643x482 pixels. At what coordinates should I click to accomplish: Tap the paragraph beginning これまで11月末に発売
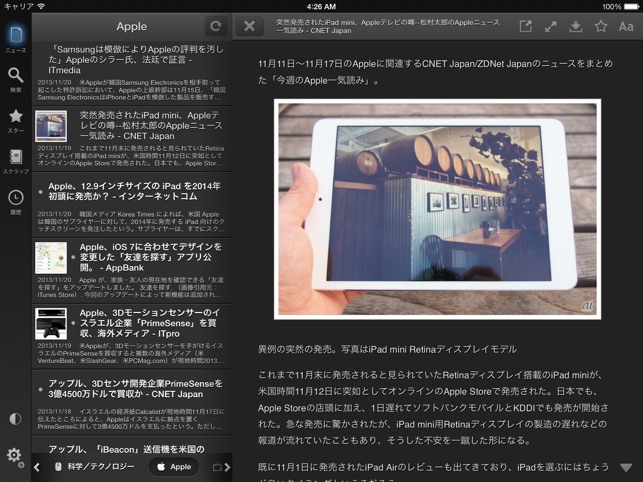(433, 408)
